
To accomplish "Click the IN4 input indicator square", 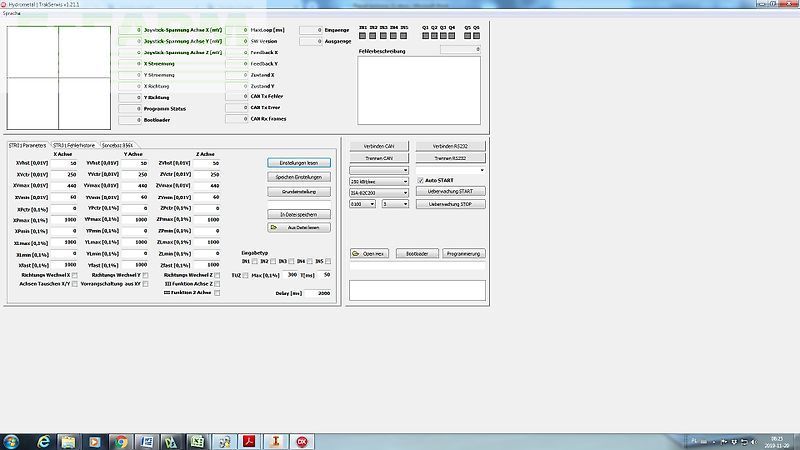I will pyautogui.click(x=393, y=36).
